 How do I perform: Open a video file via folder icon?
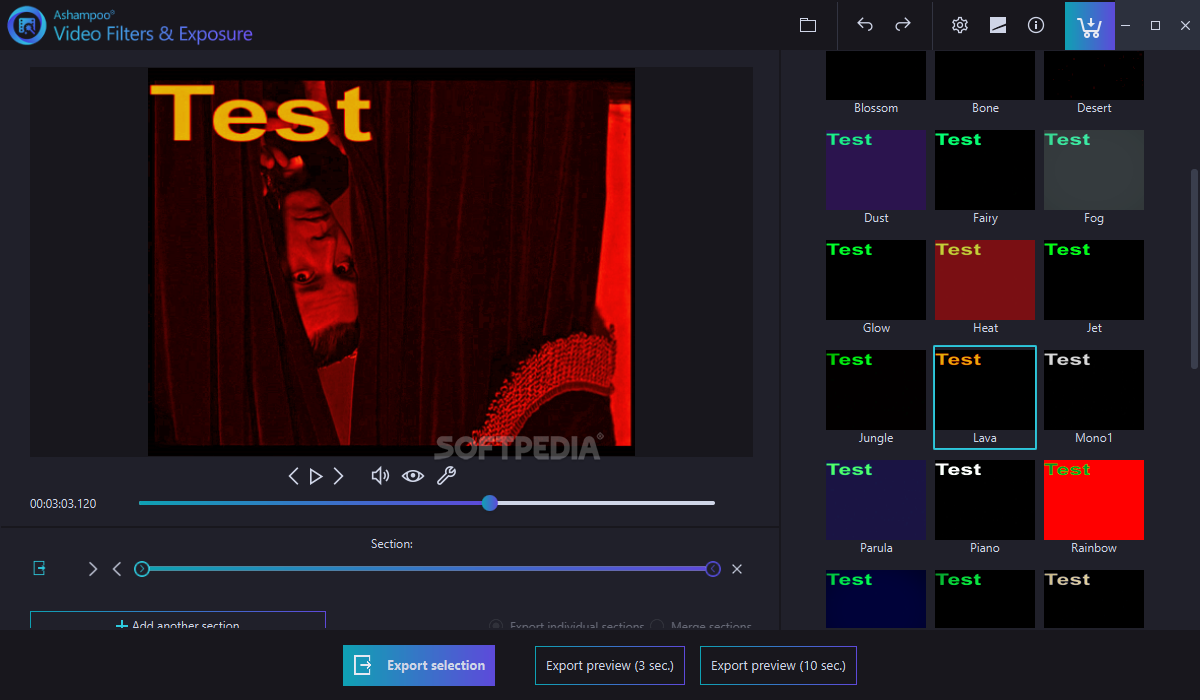coord(808,25)
